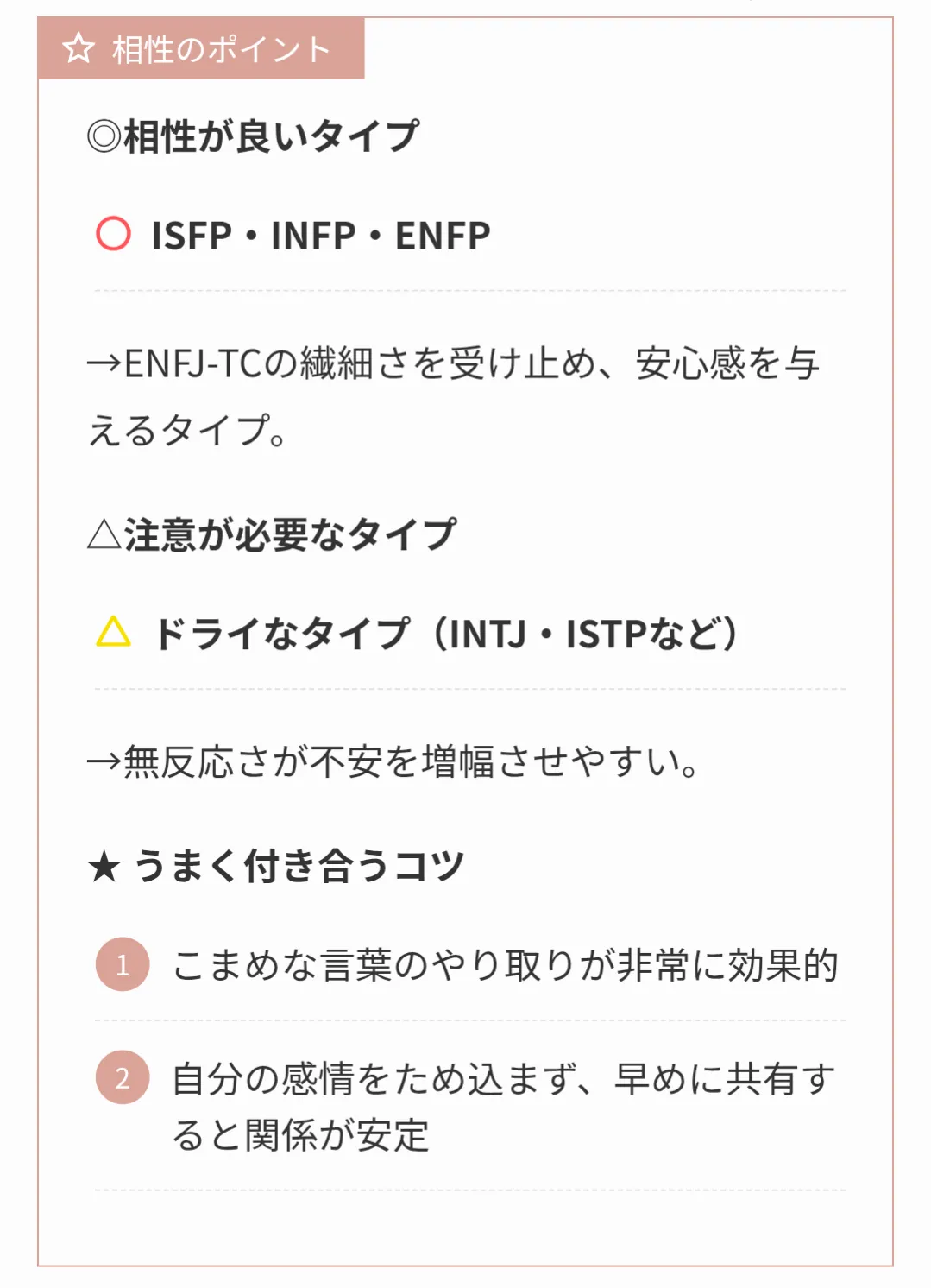Click the tip こまめな言葉のやり取り text
The height and width of the screenshot is (1288, 931).
click(505, 965)
